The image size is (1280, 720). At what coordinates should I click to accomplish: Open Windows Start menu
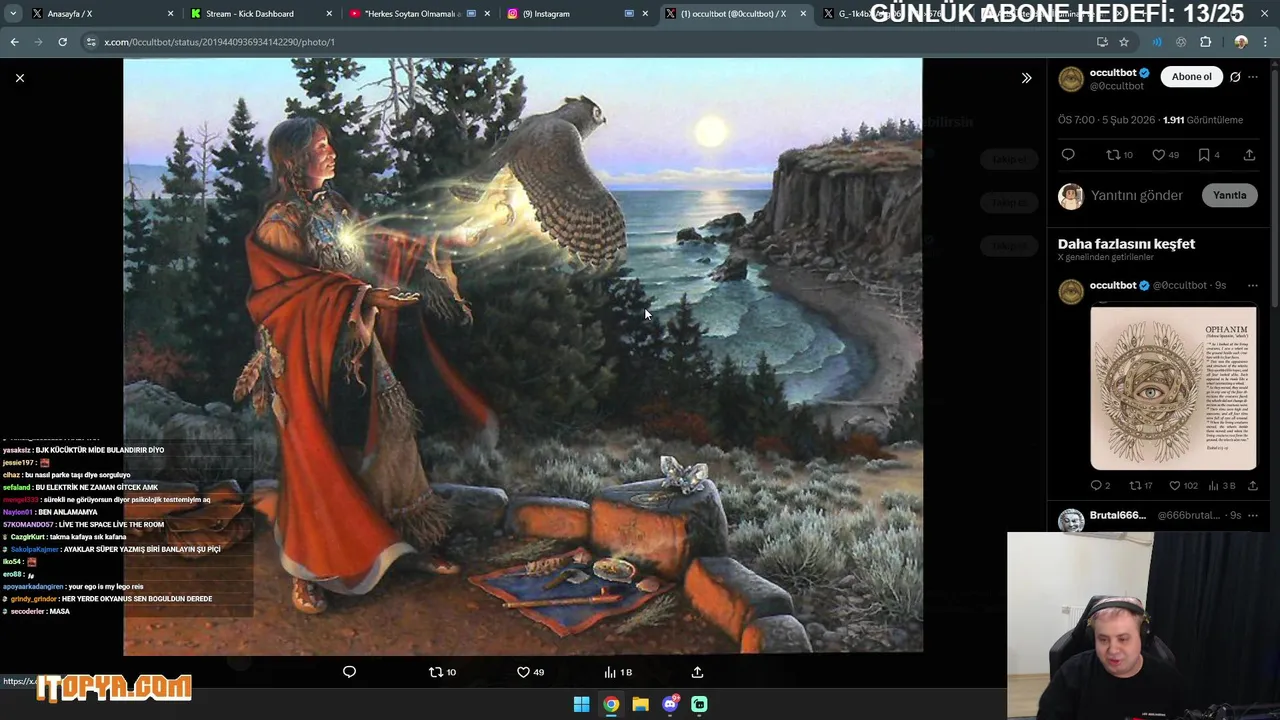pyautogui.click(x=581, y=704)
